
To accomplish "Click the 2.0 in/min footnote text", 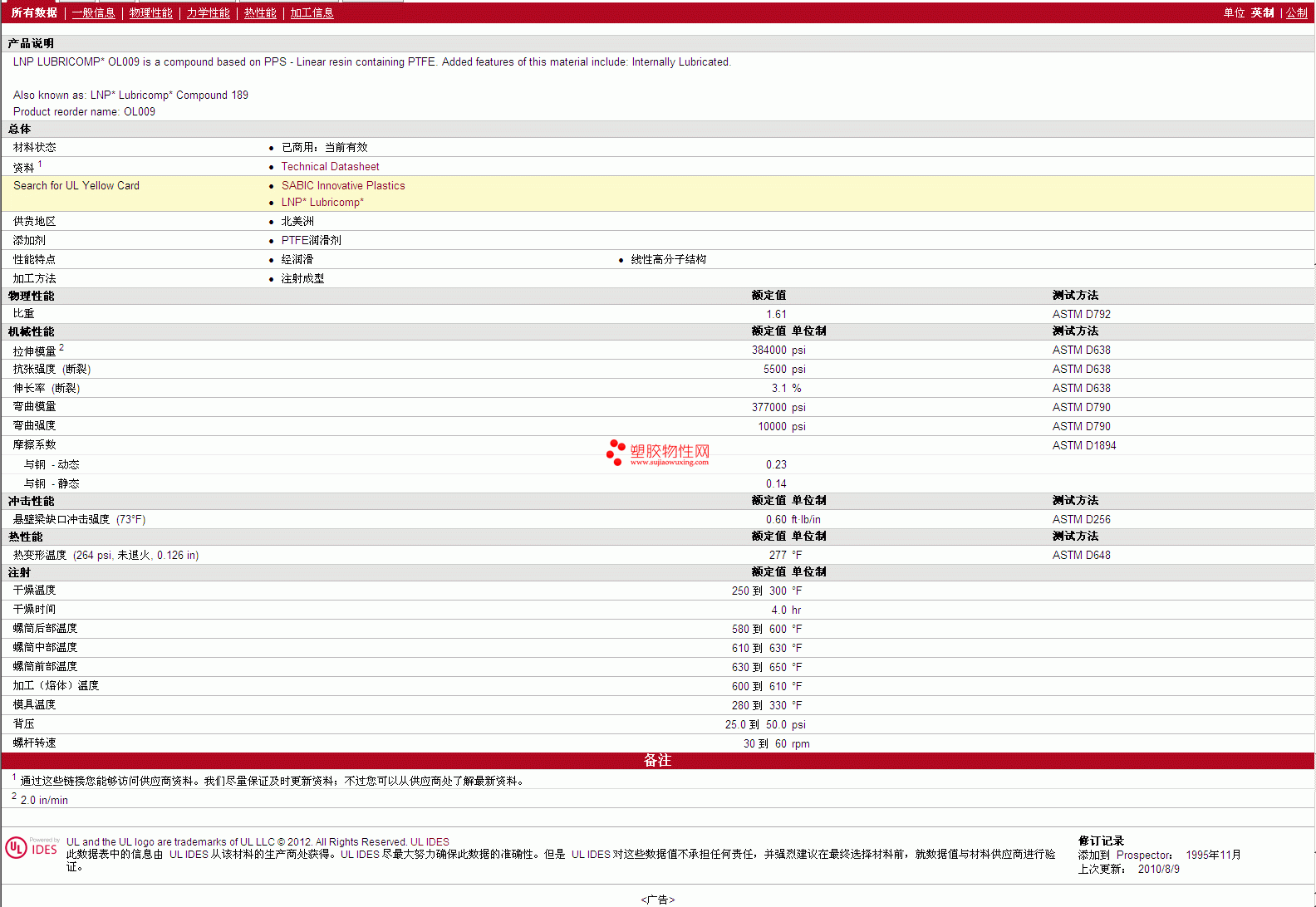I will tap(44, 800).
